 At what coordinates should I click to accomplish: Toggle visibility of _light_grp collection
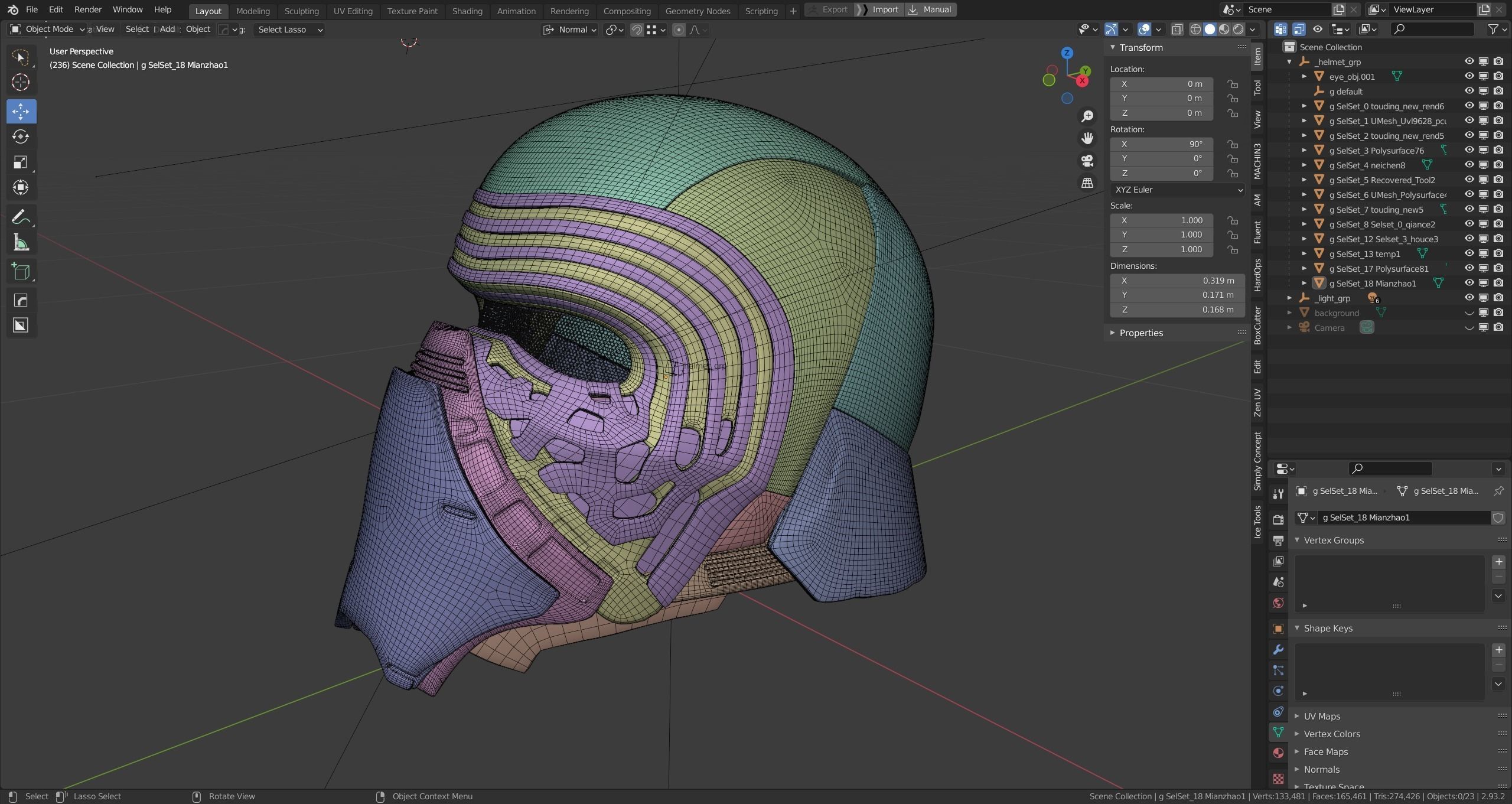click(1469, 298)
